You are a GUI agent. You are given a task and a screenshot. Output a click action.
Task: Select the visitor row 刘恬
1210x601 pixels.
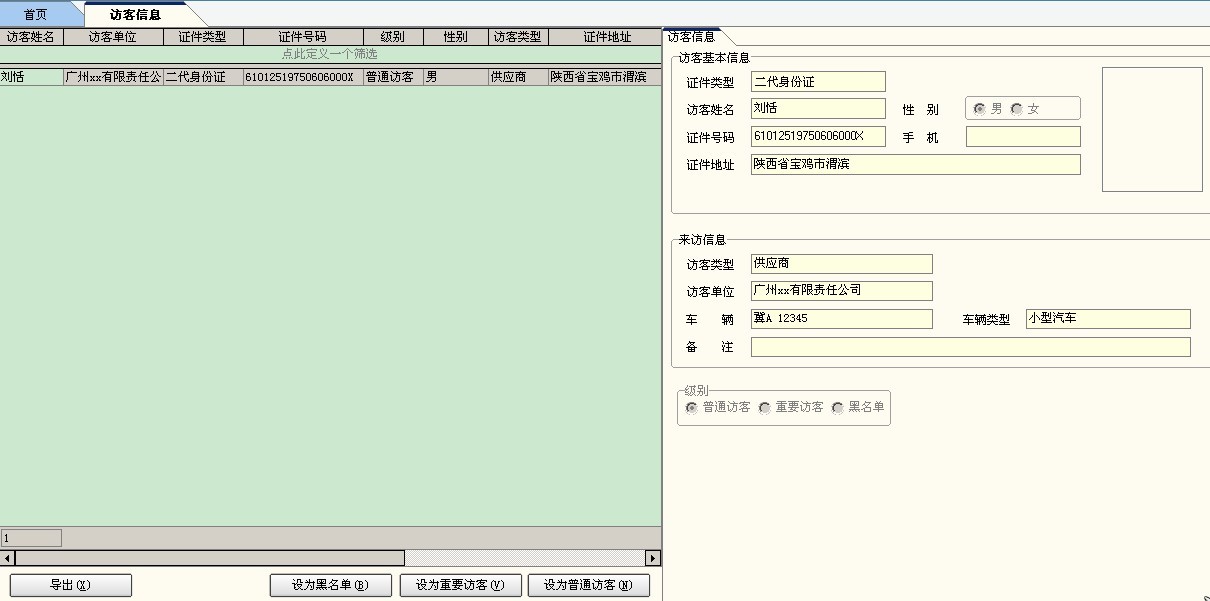tap(30, 77)
